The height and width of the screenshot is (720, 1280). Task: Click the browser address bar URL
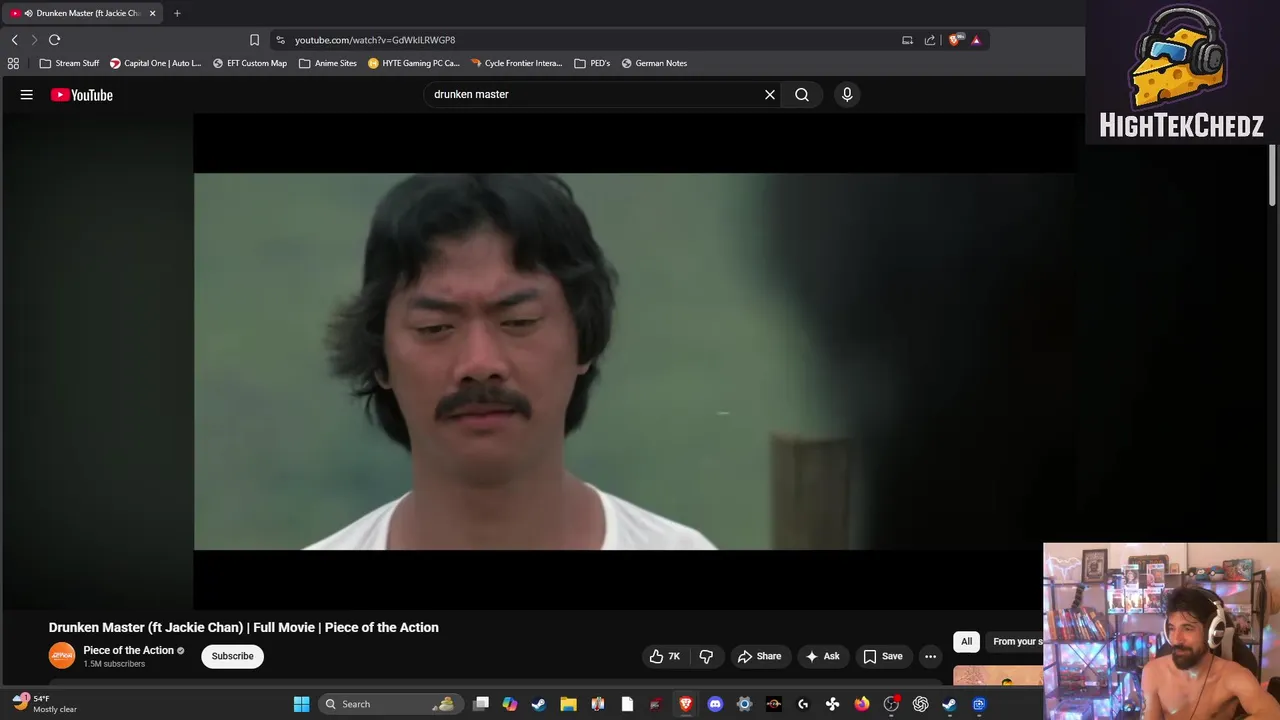(x=375, y=40)
